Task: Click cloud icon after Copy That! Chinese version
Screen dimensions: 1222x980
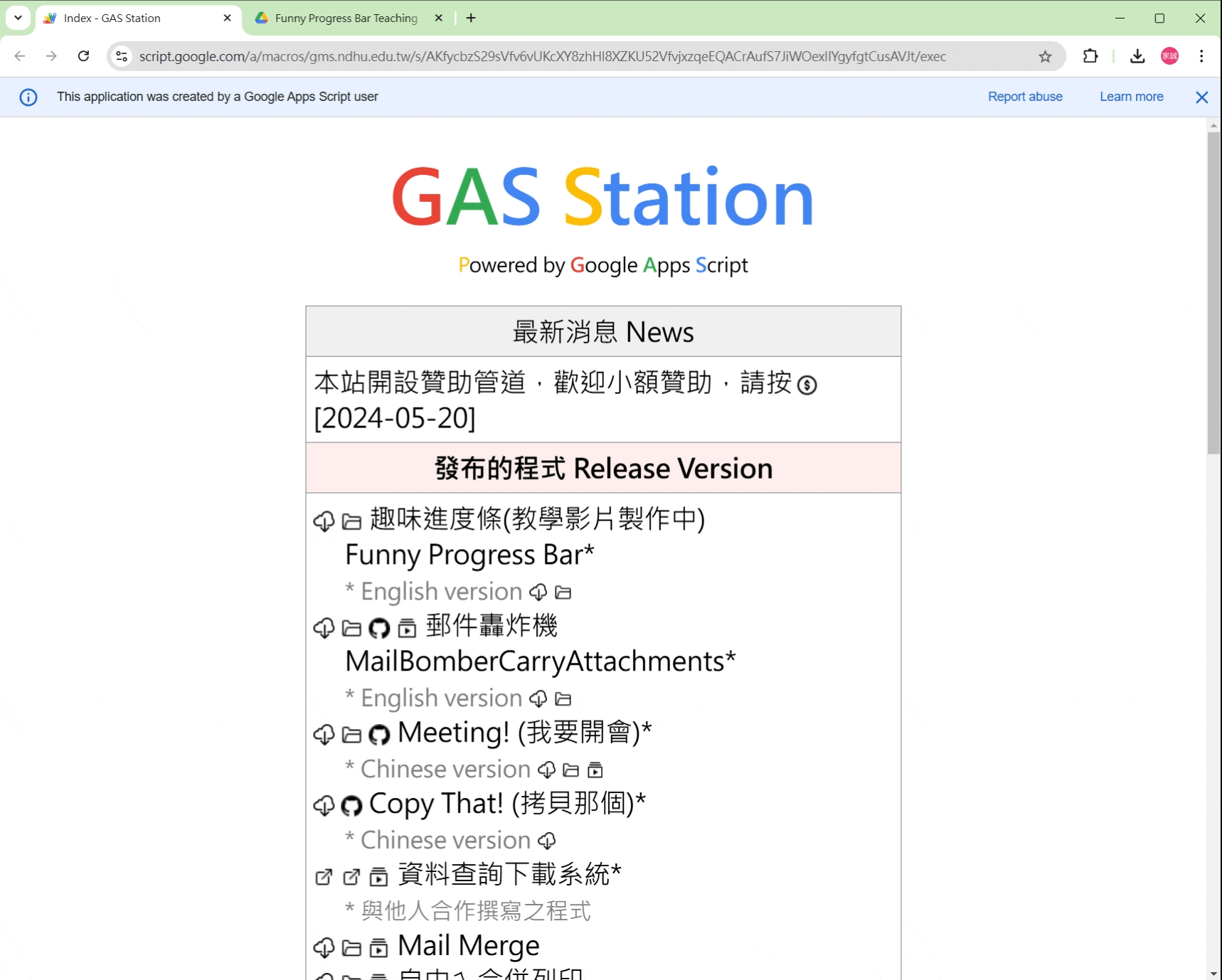Action: (x=546, y=841)
